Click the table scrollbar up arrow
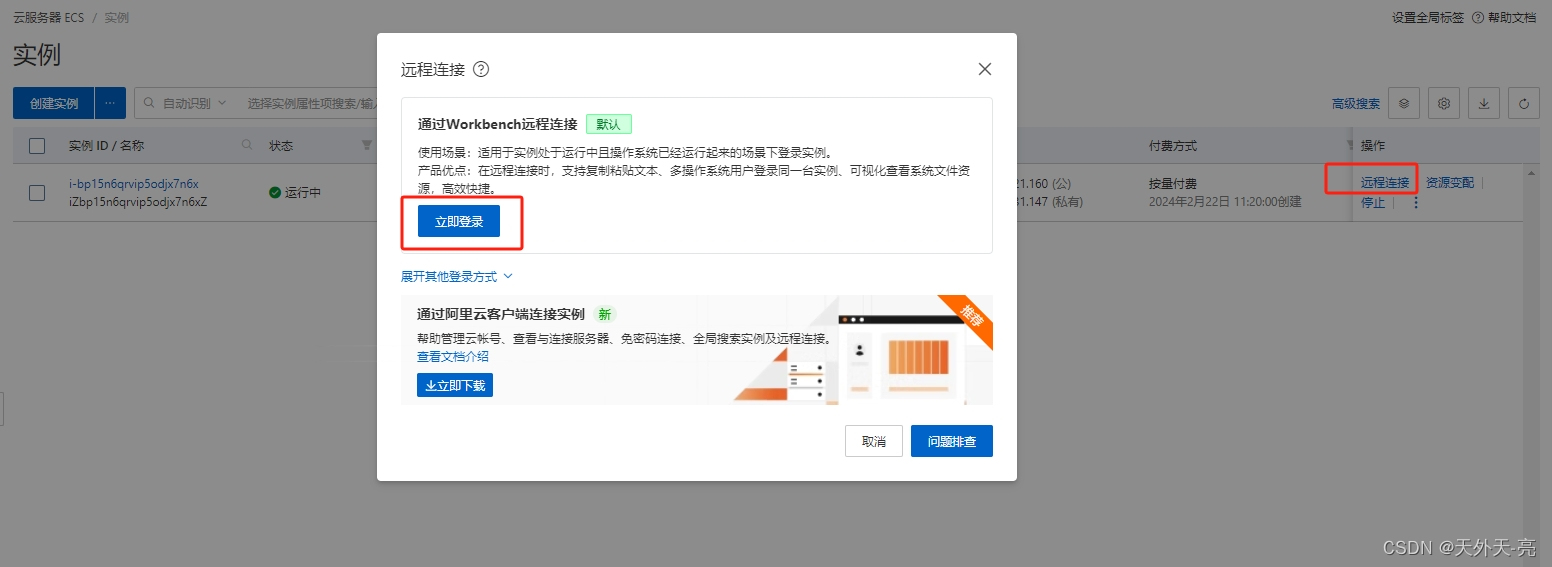1552x567 pixels. click(x=1531, y=173)
